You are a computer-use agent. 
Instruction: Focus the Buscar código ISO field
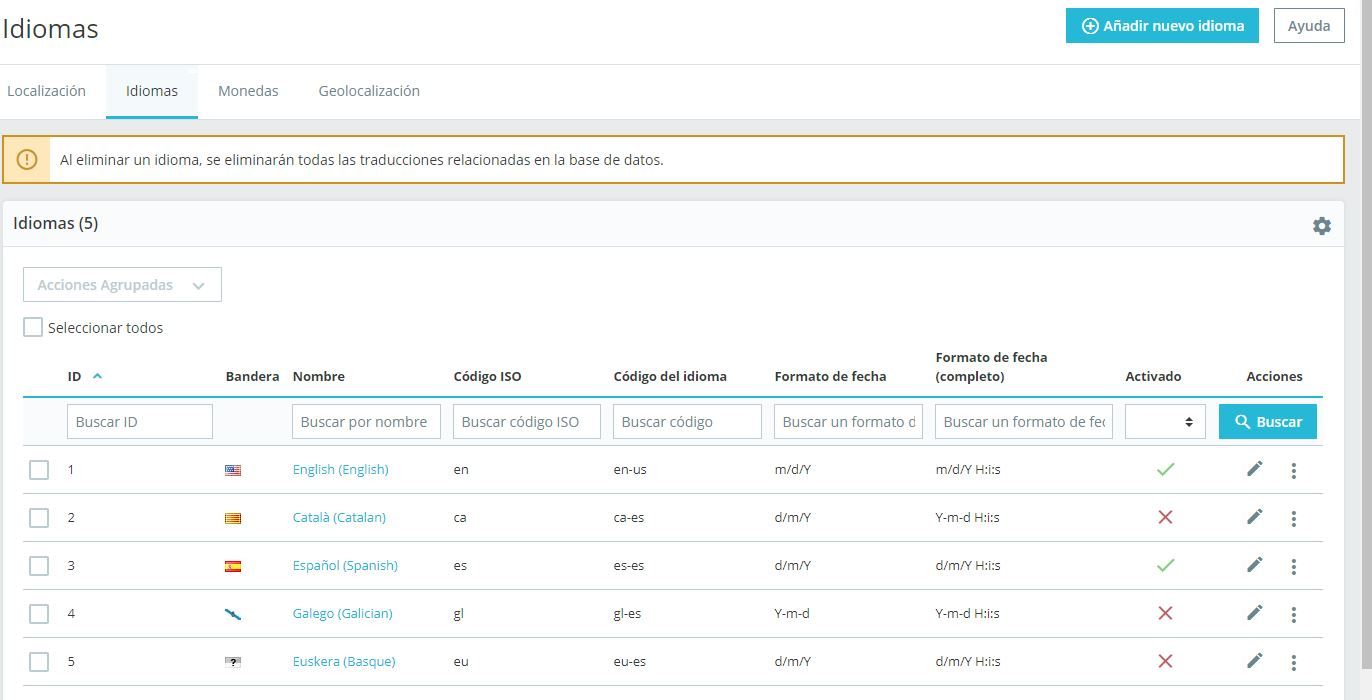(527, 421)
